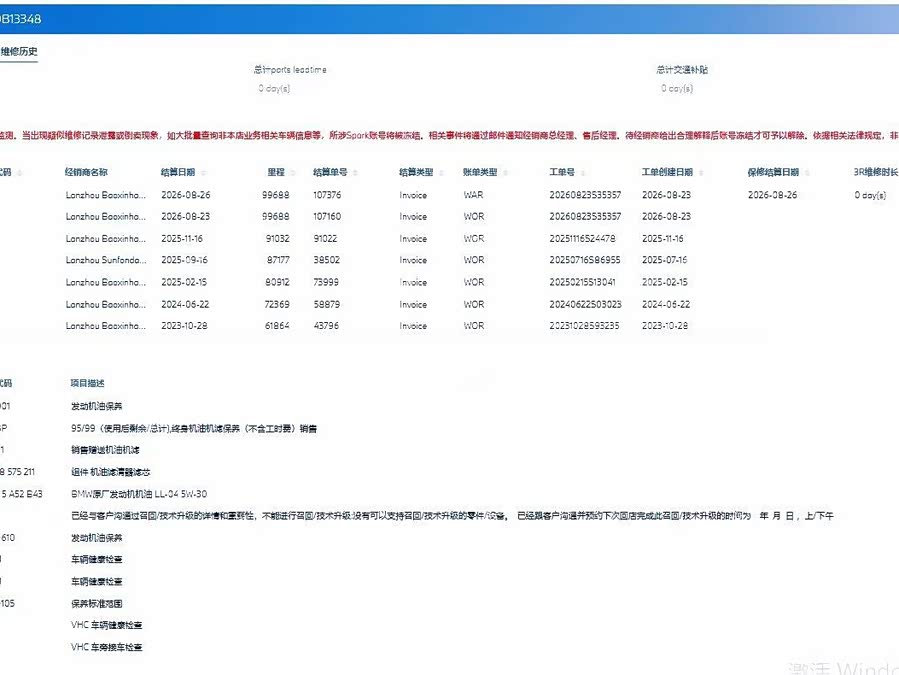Click the VHC 车旁接车检查 item
899x675 pixels.
point(107,647)
